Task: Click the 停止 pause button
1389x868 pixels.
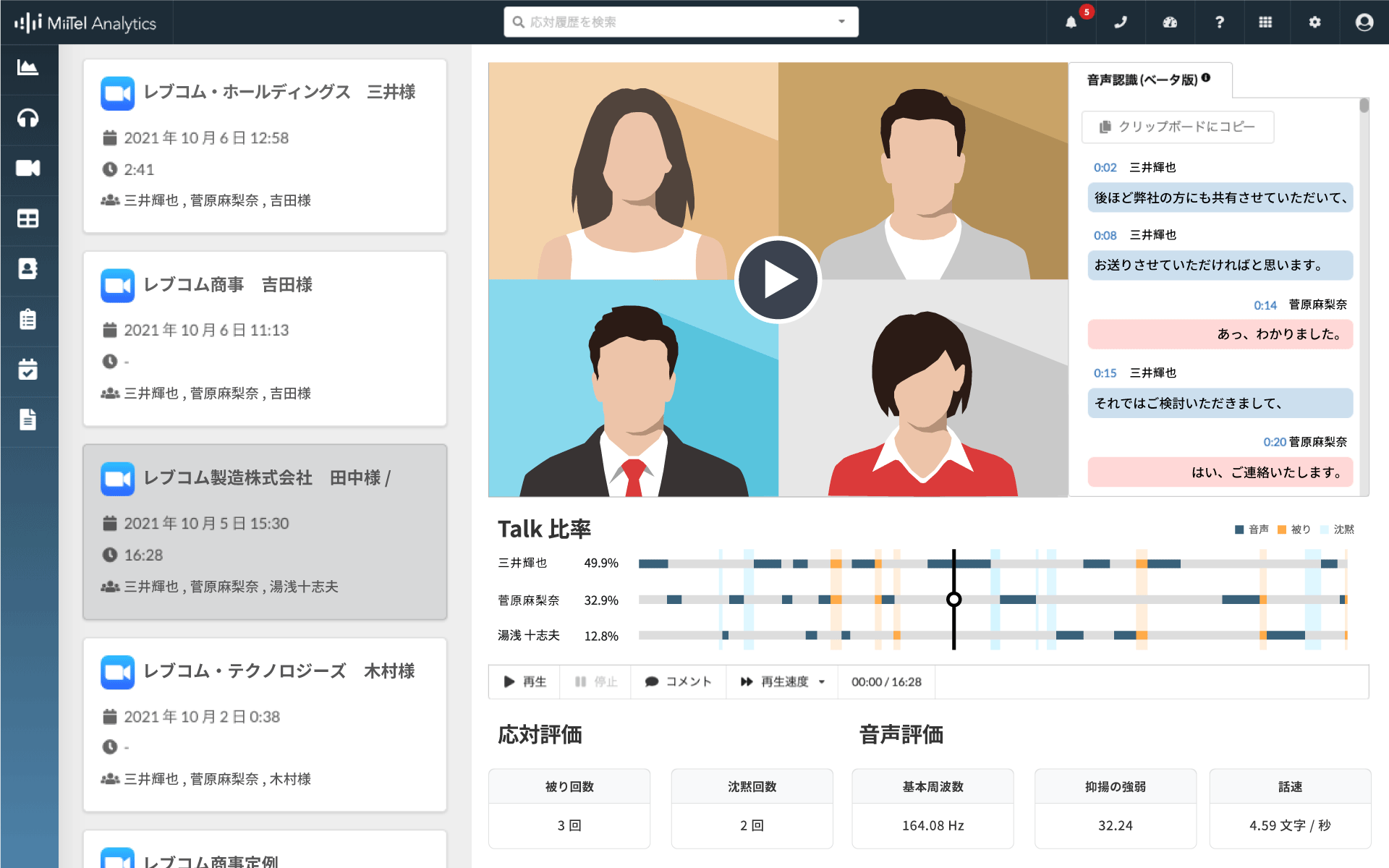Action: [595, 681]
